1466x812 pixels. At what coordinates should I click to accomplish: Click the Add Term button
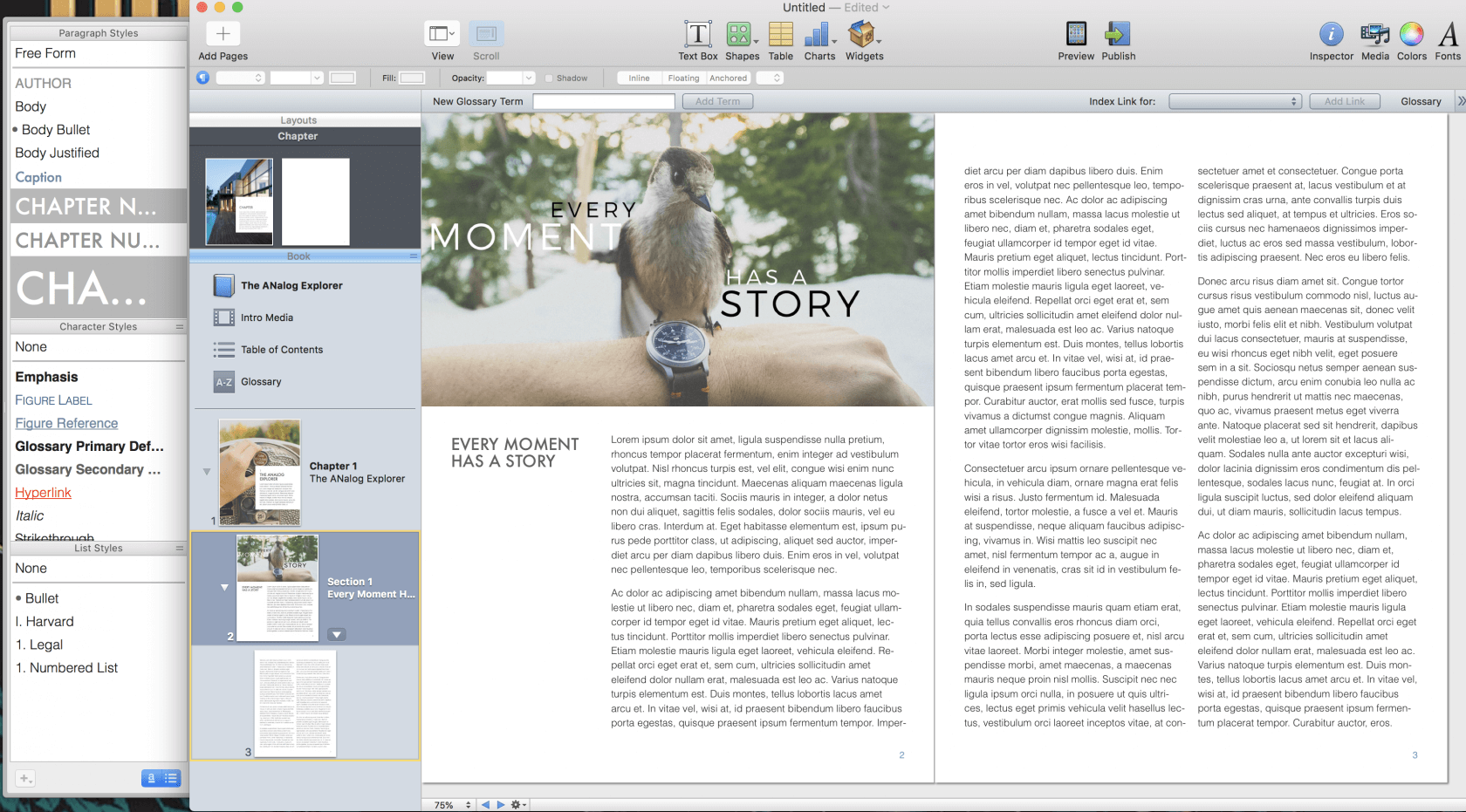pos(717,101)
